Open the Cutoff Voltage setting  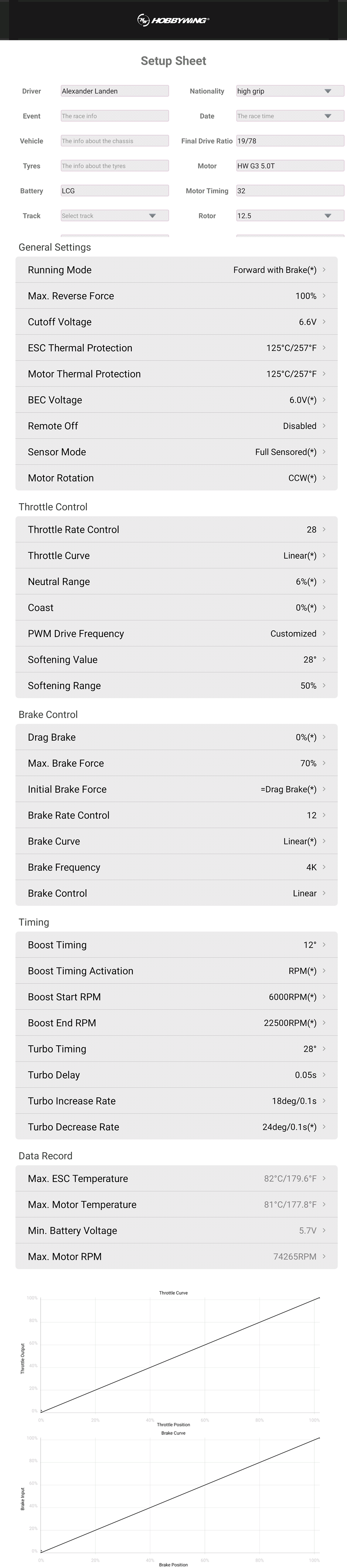(x=176, y=322)
